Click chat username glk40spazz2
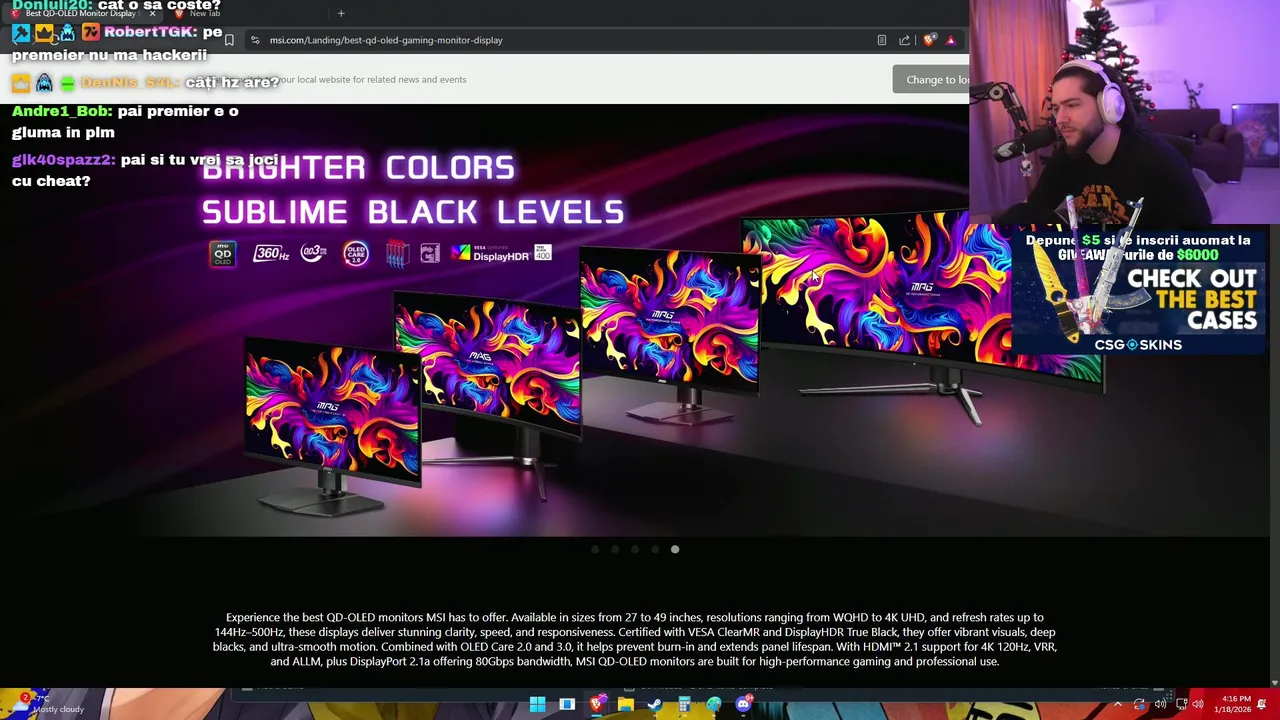The image size is (1280, 720). [x=63, y=160]
